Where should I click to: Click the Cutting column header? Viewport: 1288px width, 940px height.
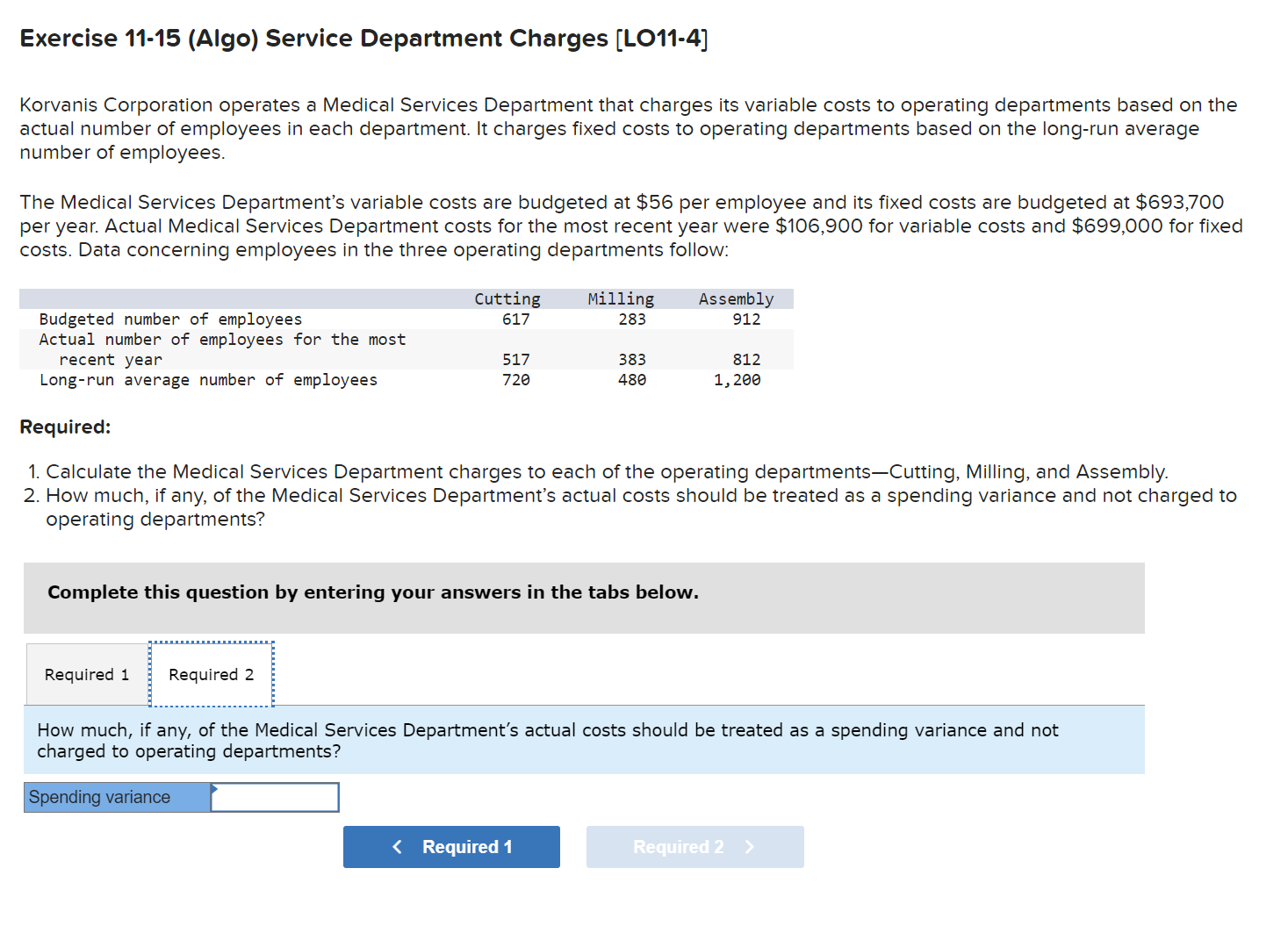(x=507, y=299)
